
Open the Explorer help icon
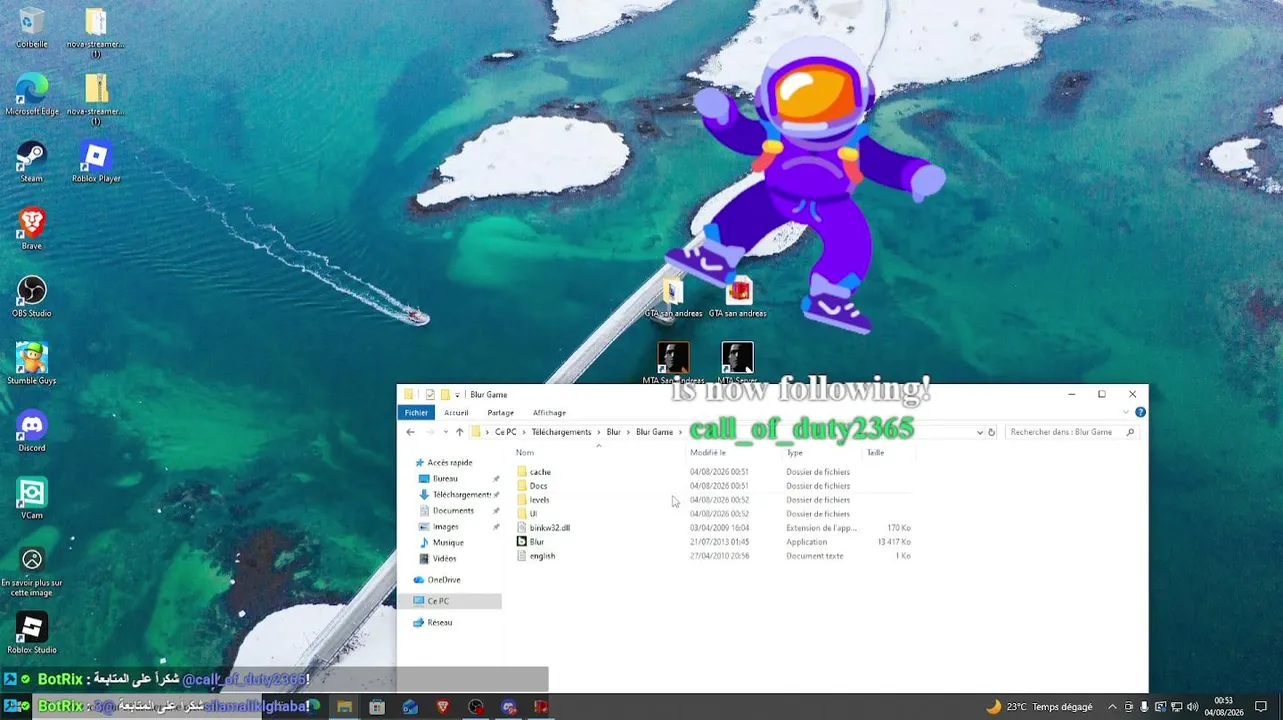[x=1140, y=412]
